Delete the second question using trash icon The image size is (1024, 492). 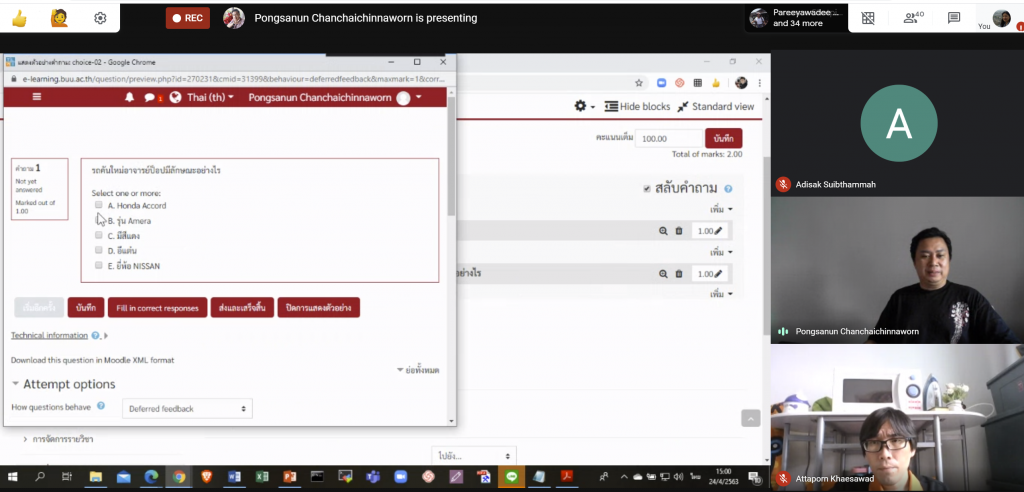(678, 274)
